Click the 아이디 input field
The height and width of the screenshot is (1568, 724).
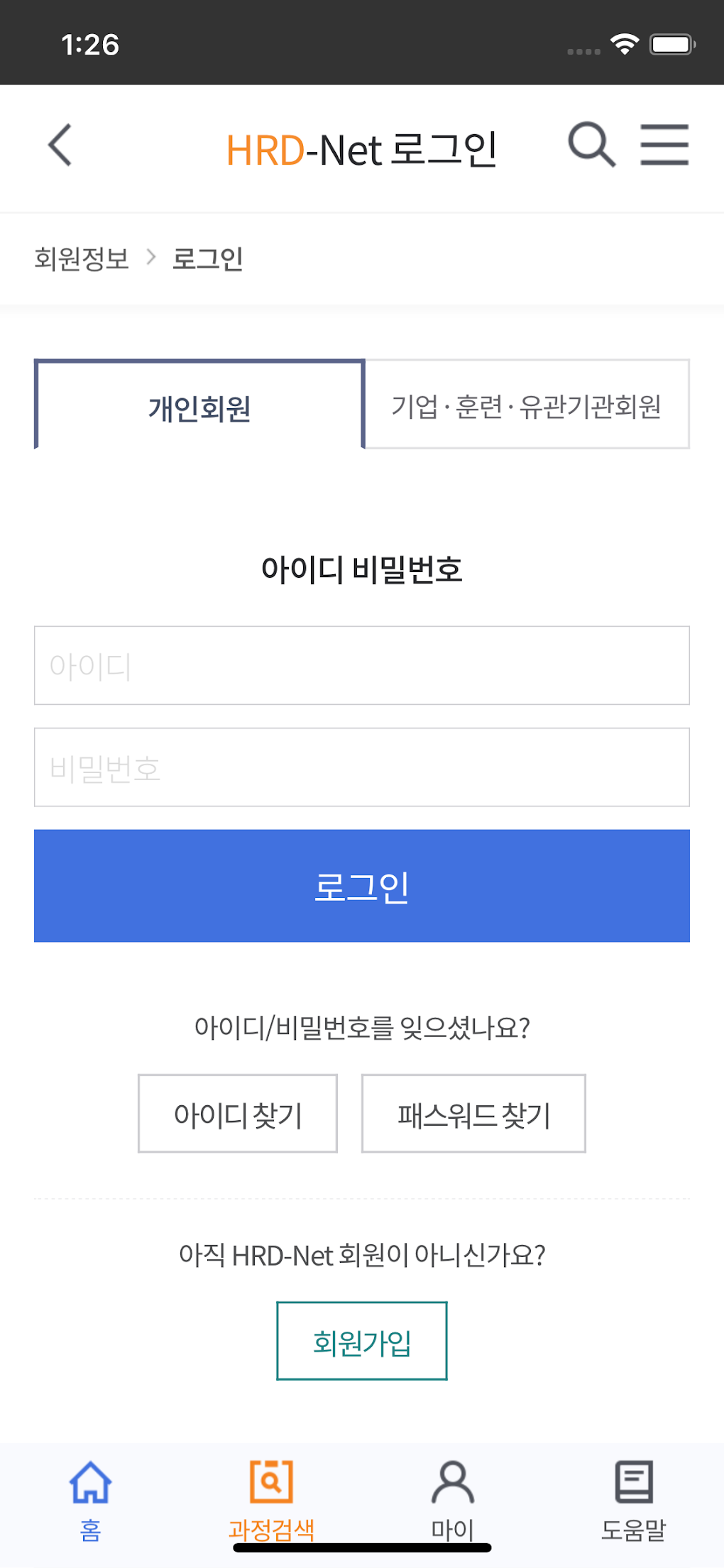[362, 665]
